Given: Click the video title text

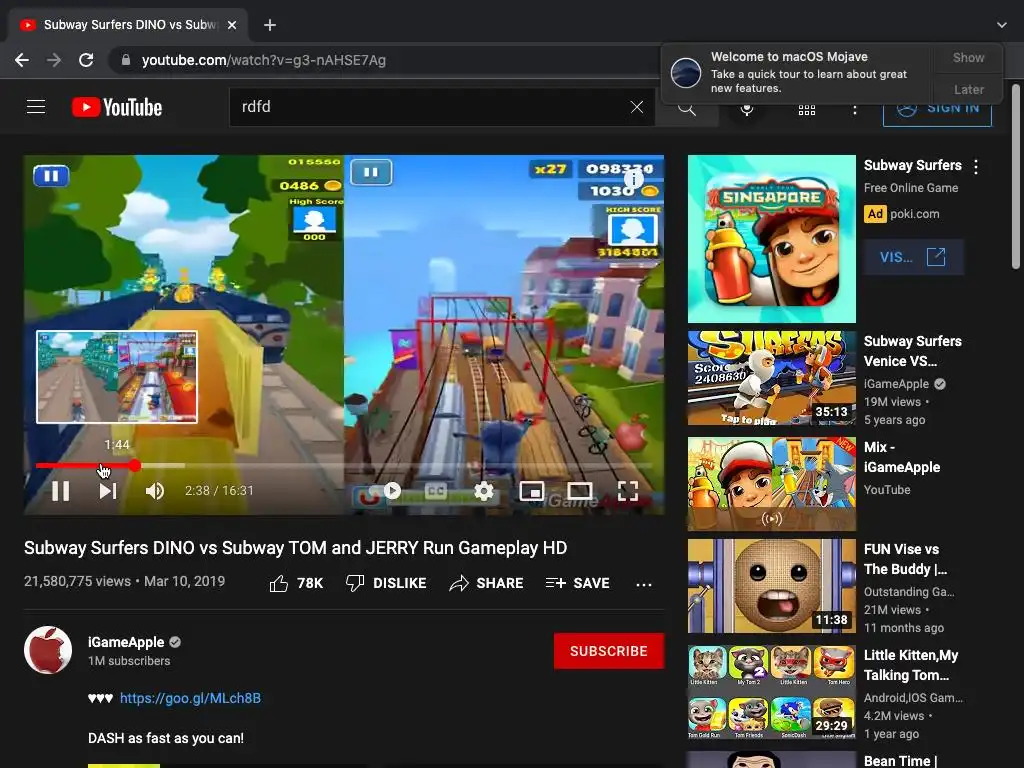Looking at the screenshot, I should coord(295,548).
